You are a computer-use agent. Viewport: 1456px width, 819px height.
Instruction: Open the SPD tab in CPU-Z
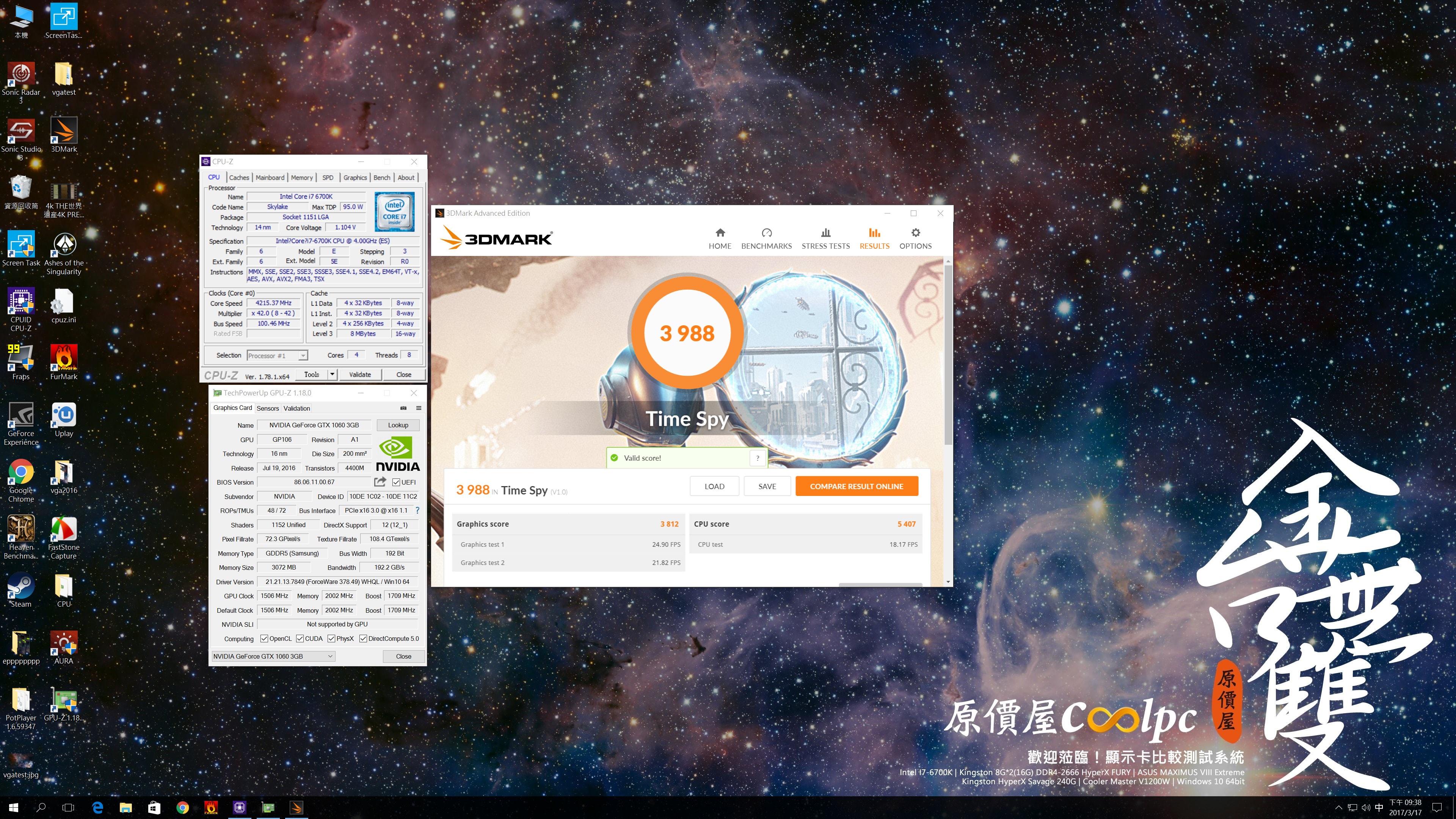click(x=328, y=177)
